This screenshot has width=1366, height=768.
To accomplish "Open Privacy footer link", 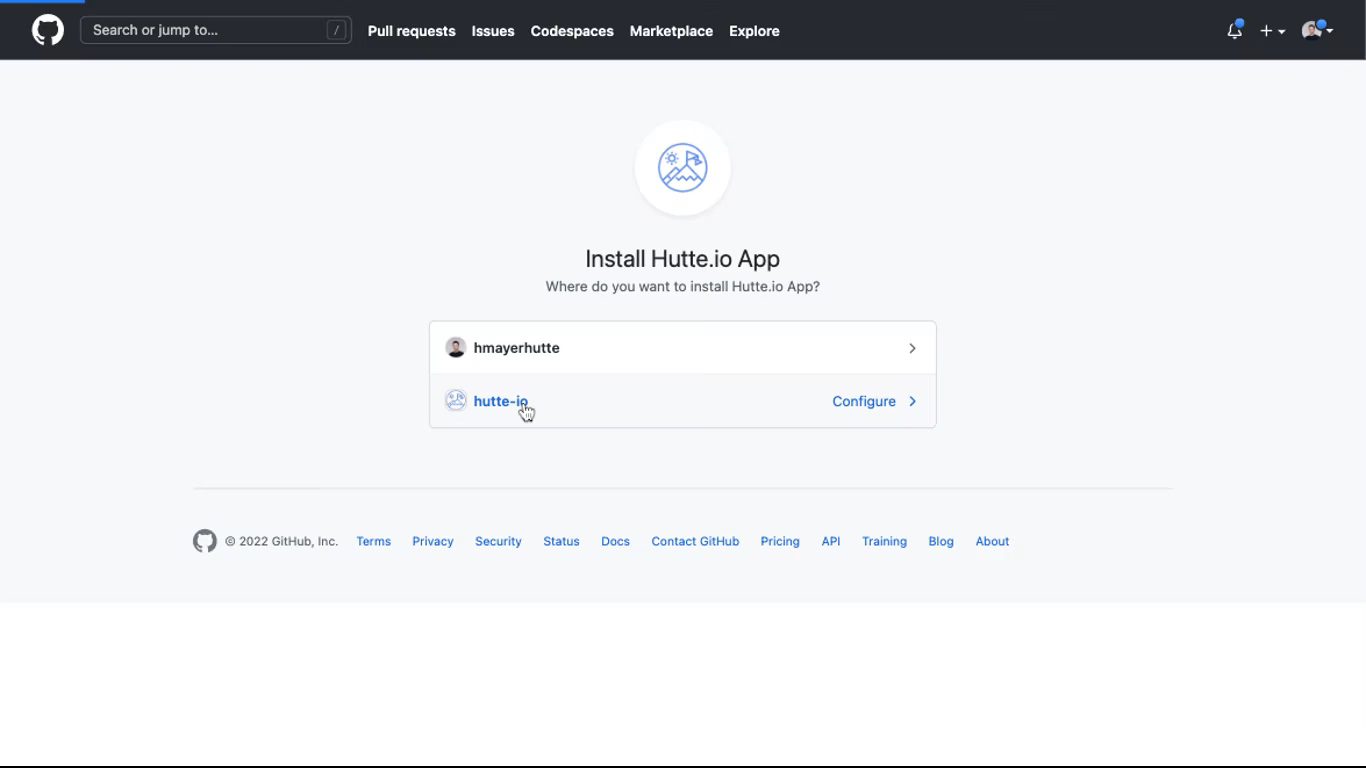I will pyautogui.click(x=433, y=541).
